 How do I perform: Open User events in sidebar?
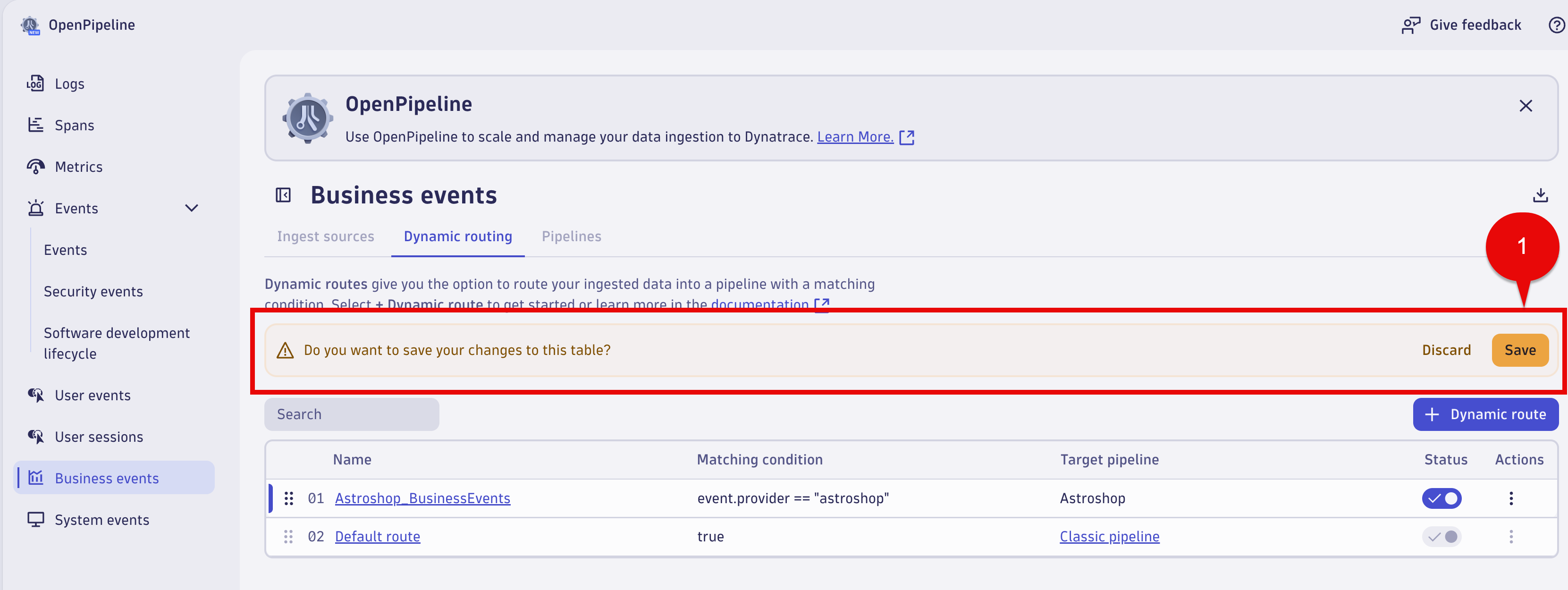click(93, 395)
